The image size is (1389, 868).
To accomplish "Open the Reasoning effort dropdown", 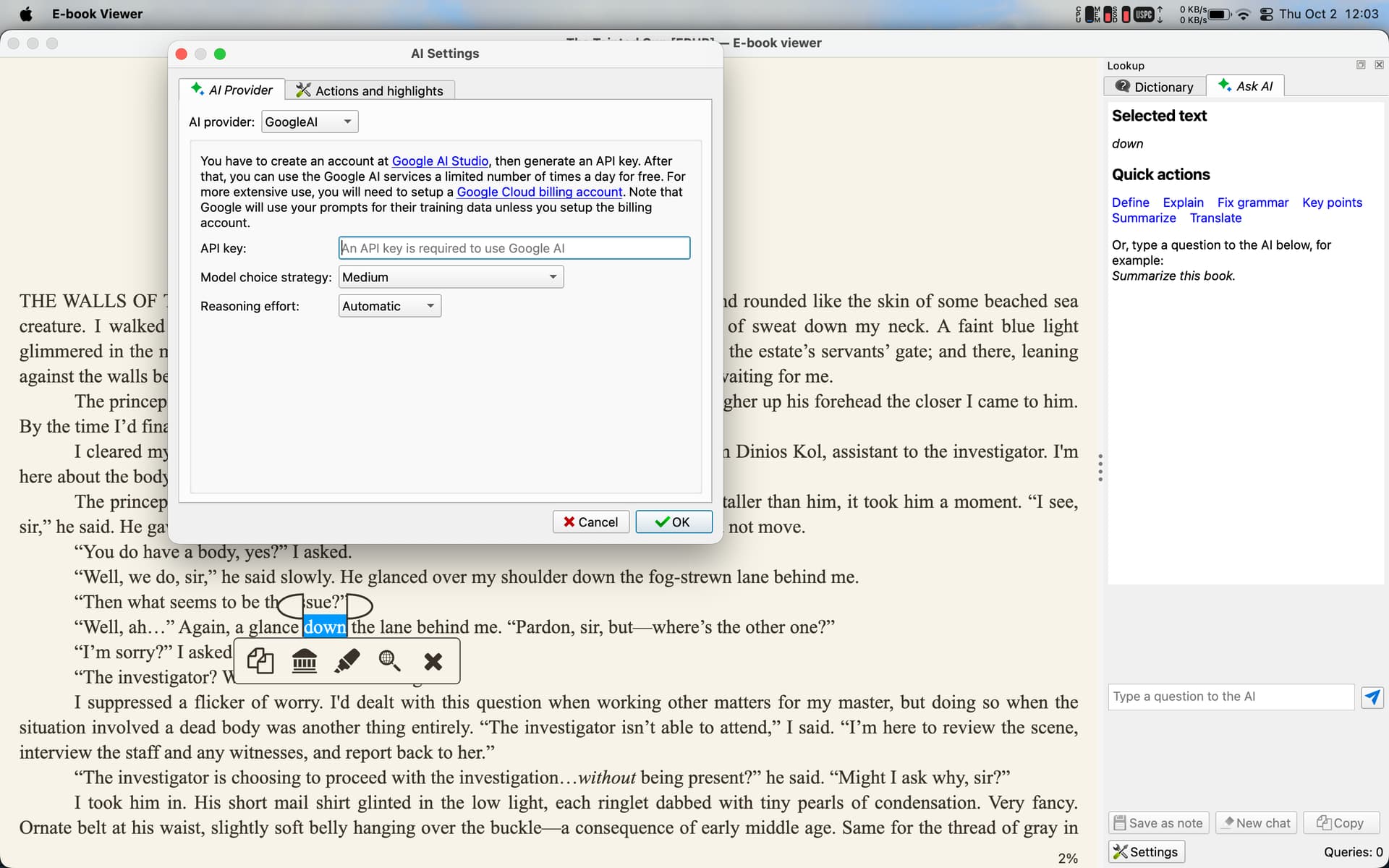I will (389, 306).
